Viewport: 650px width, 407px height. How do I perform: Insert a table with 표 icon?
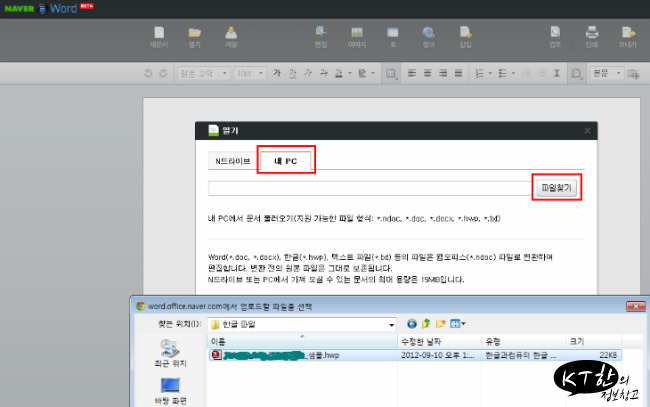(393, 36)
